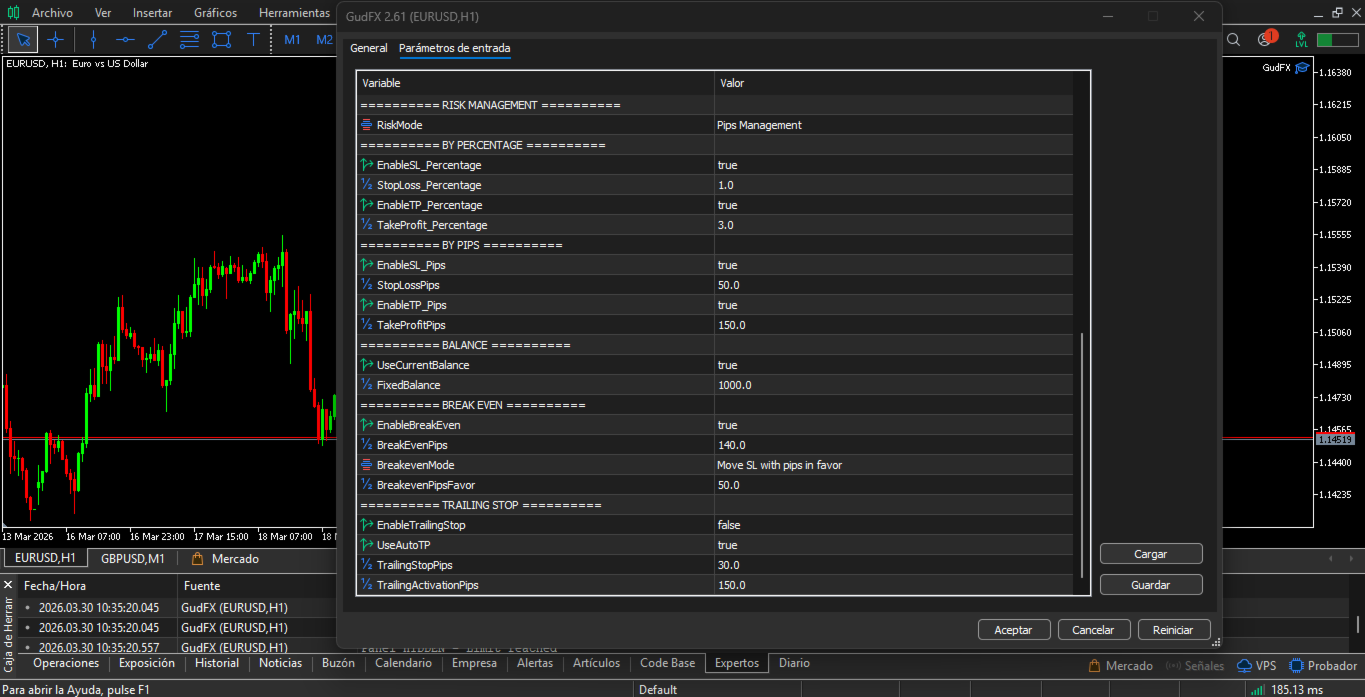Select the crosshair tool in toolbar
Viewport: 1365px width, 697px height.
[x=56, y=40]
